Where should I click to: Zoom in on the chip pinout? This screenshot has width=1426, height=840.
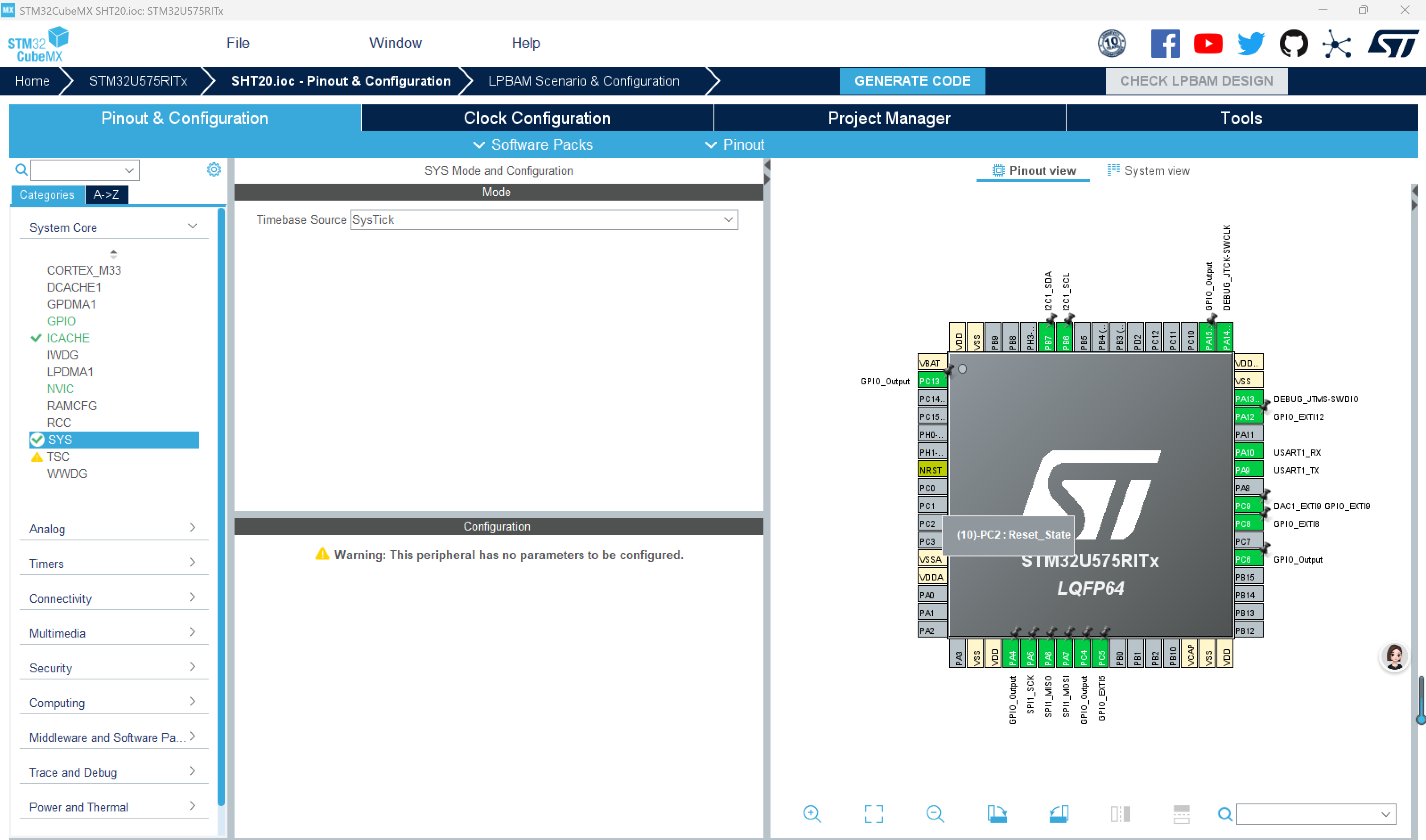[812, 814]
